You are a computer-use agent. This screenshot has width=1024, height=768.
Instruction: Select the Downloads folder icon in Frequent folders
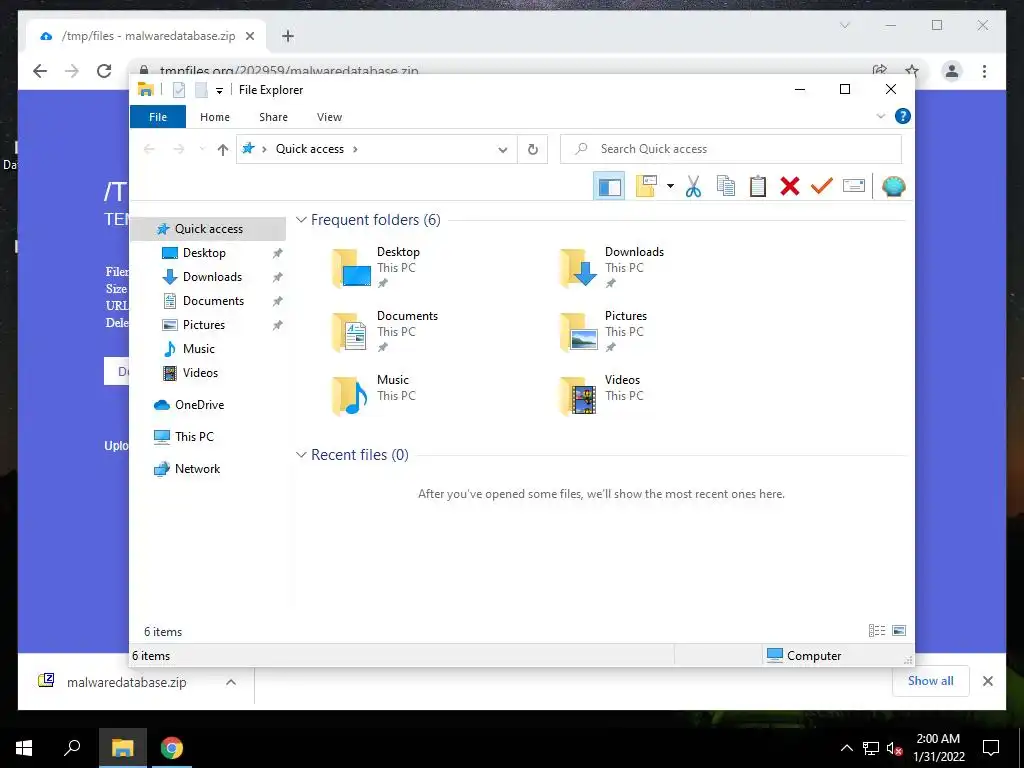point(579,268)
